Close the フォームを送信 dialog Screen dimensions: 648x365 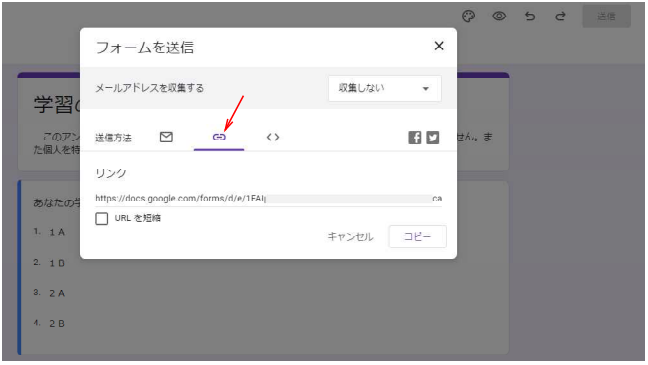(439, 46)
